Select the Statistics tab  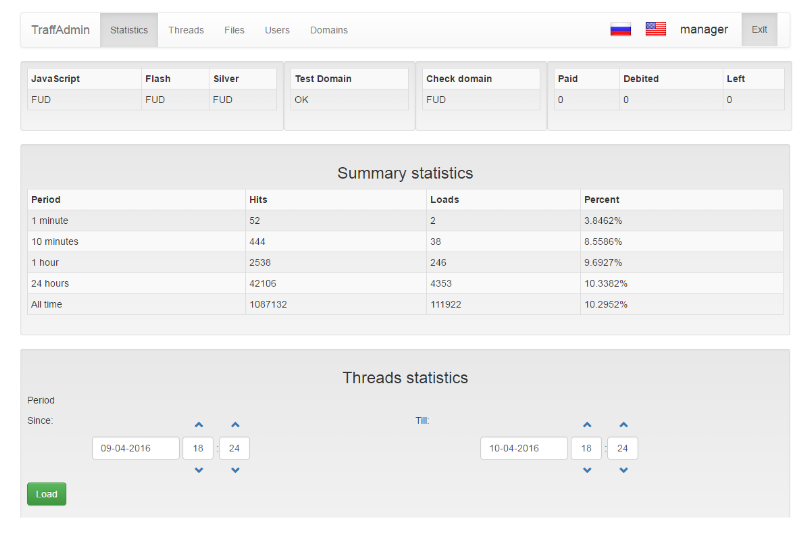129,30
